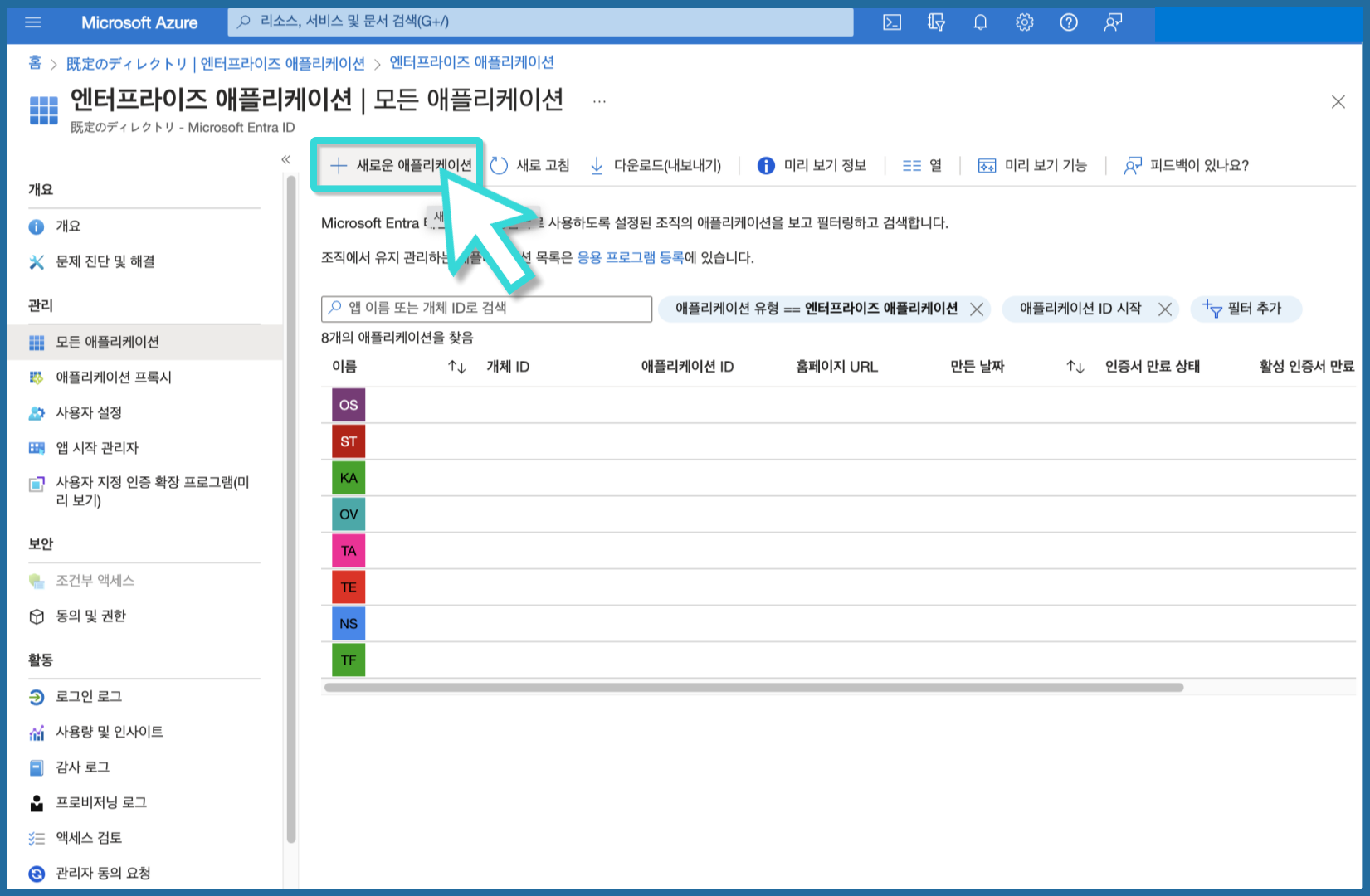The width and height of the screenshot is (1370, 896).
Task: Click 피드백이 있나요? button
Action: pyautogui.click(x=1186, y=166)
